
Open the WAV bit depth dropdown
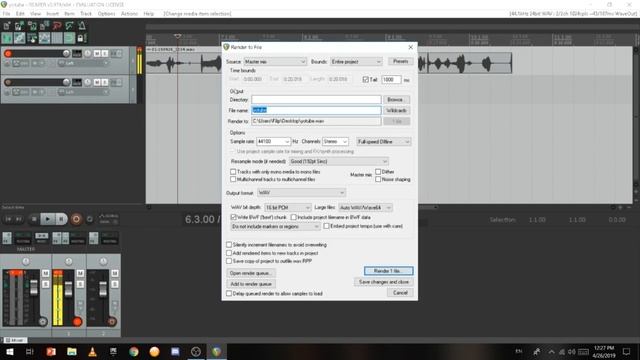(288, 208)
